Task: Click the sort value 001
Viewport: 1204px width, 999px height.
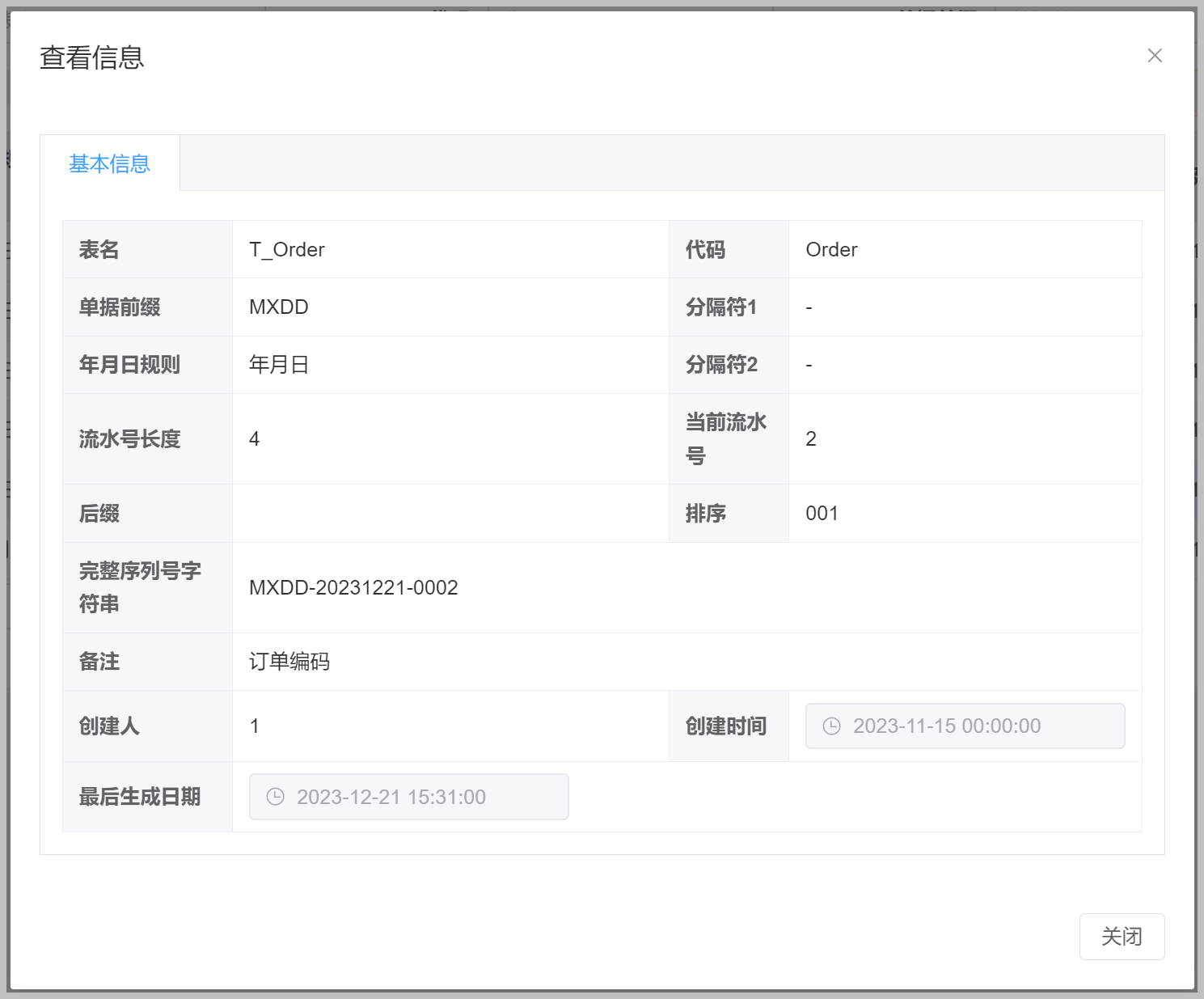Action: [x=822, y=513]
